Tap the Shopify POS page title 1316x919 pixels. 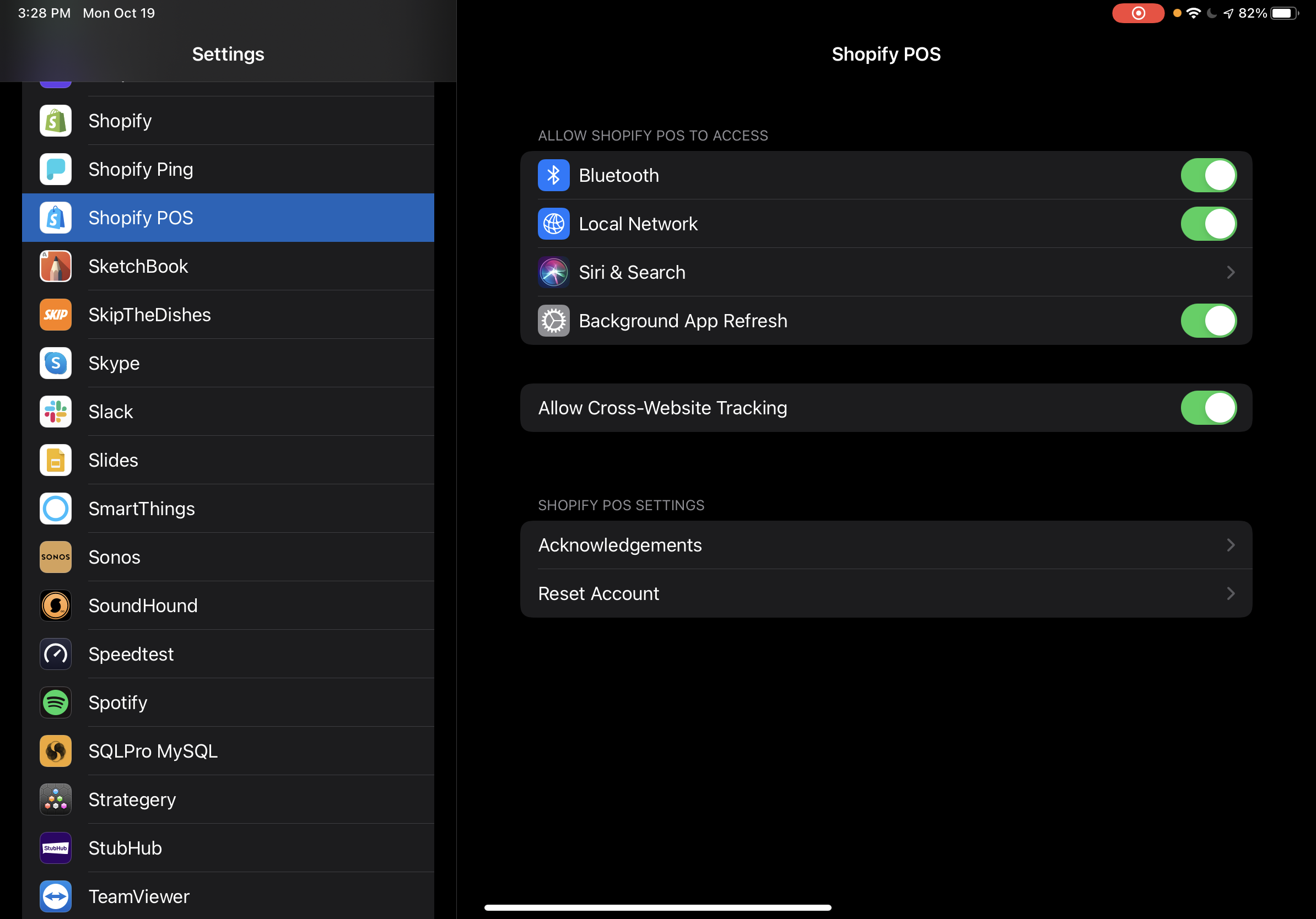click(886, 54)
